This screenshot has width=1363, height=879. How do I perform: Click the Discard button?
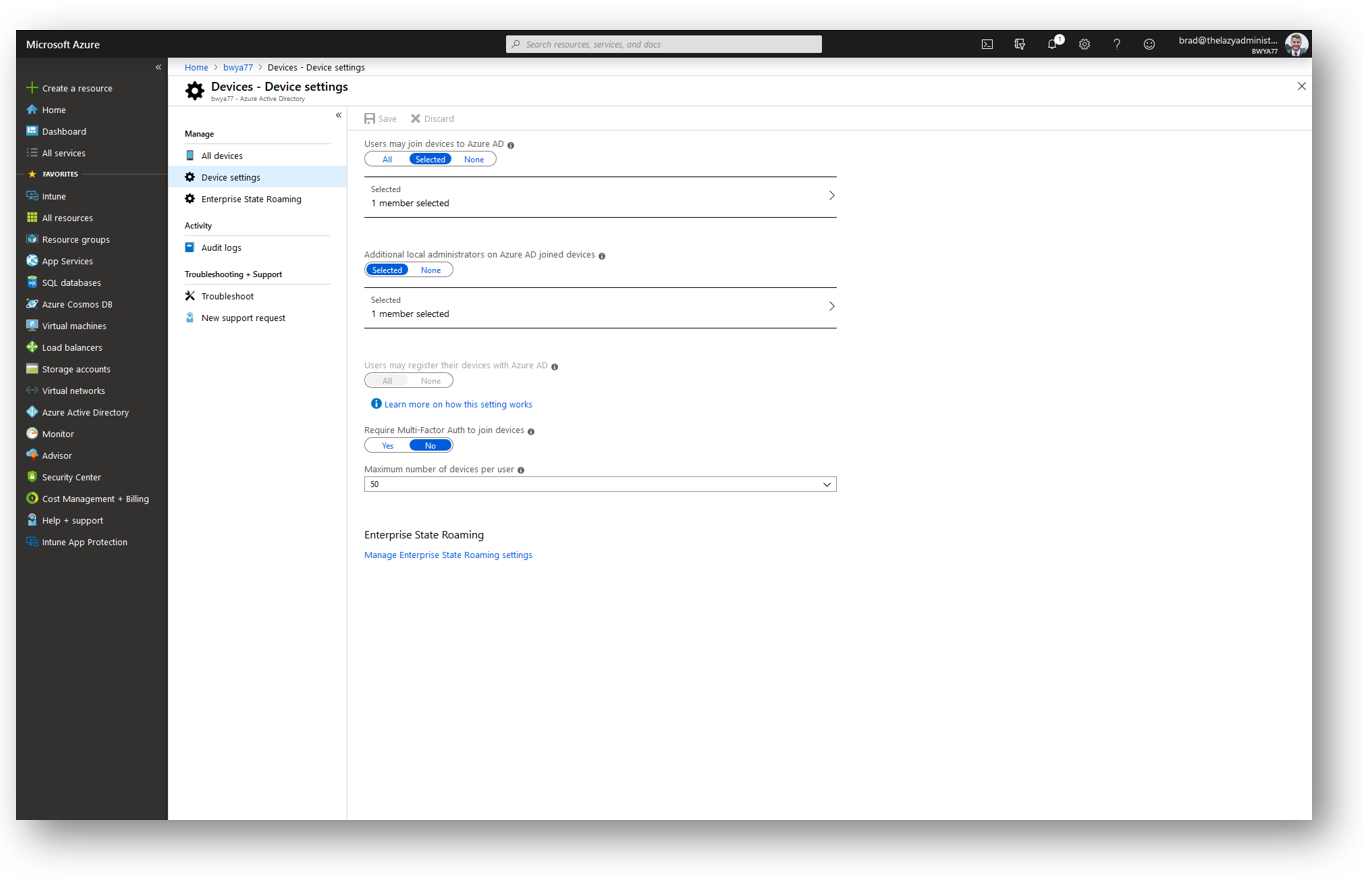tap(432, 118)
